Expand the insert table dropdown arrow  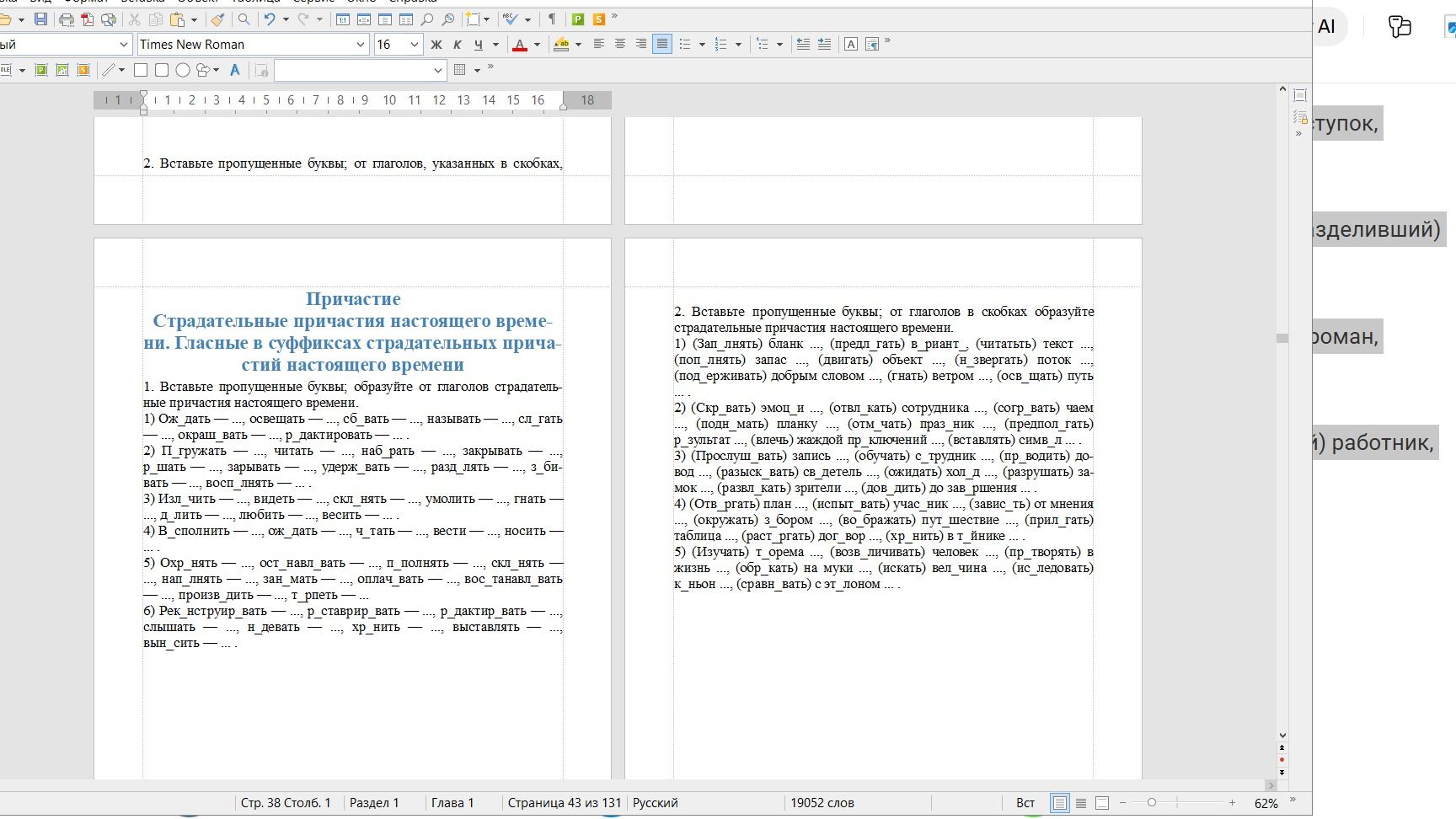point(477,70)
